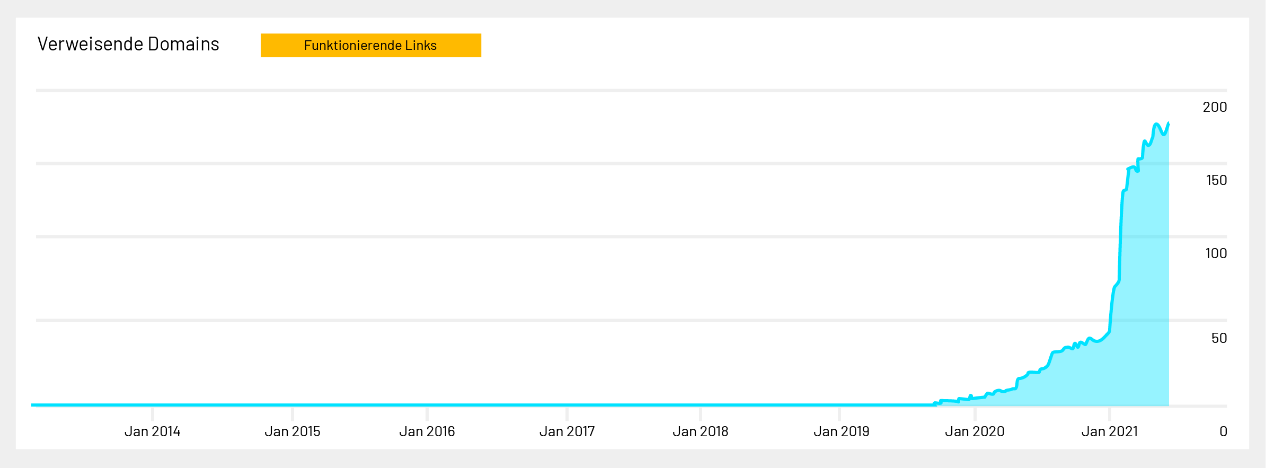1266x468 pixels.
Task: Select the Jan 2021 axis label
Action: click(x=1110, y=432)
